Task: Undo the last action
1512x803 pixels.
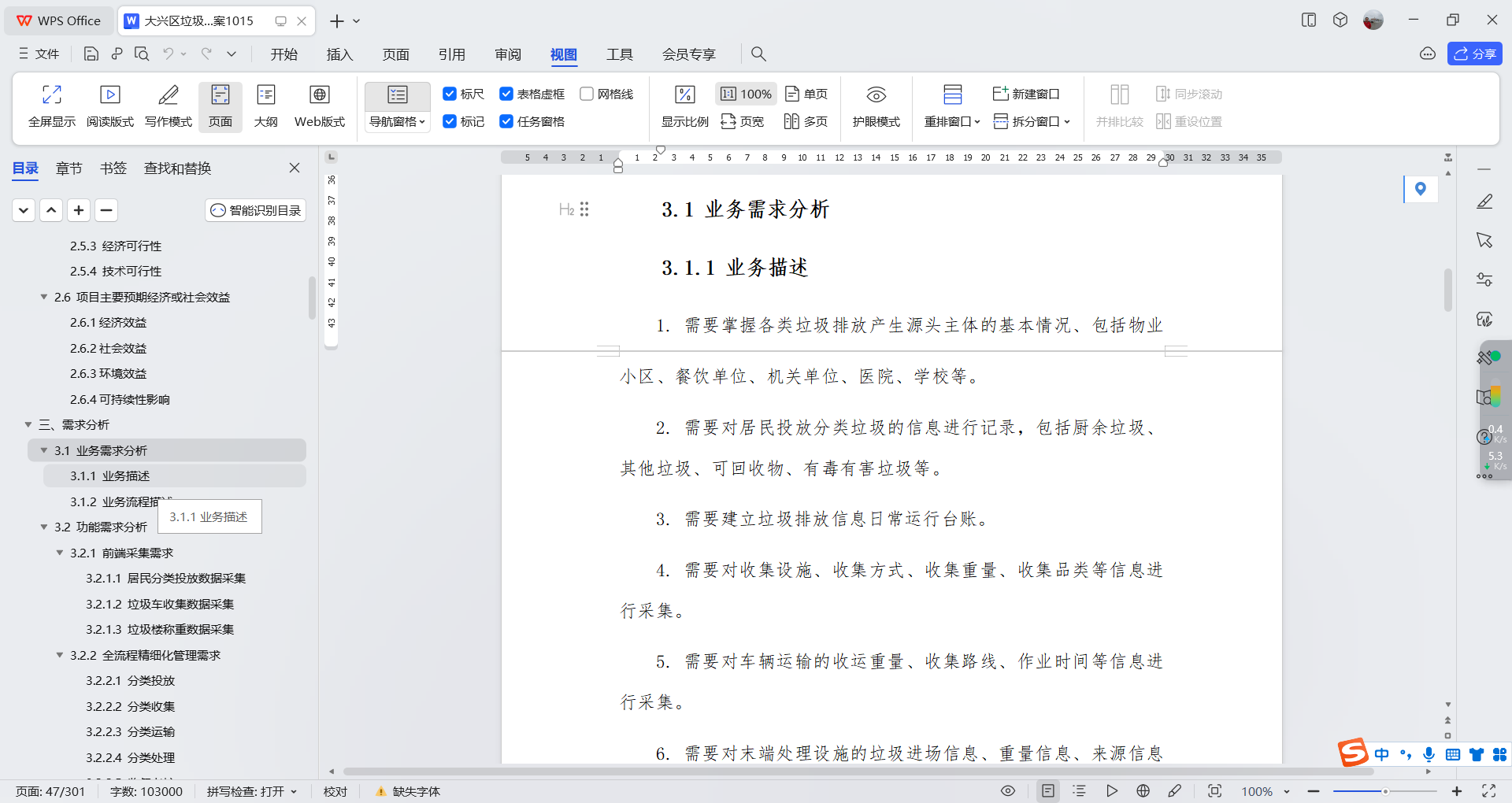Action: [168, 54]
